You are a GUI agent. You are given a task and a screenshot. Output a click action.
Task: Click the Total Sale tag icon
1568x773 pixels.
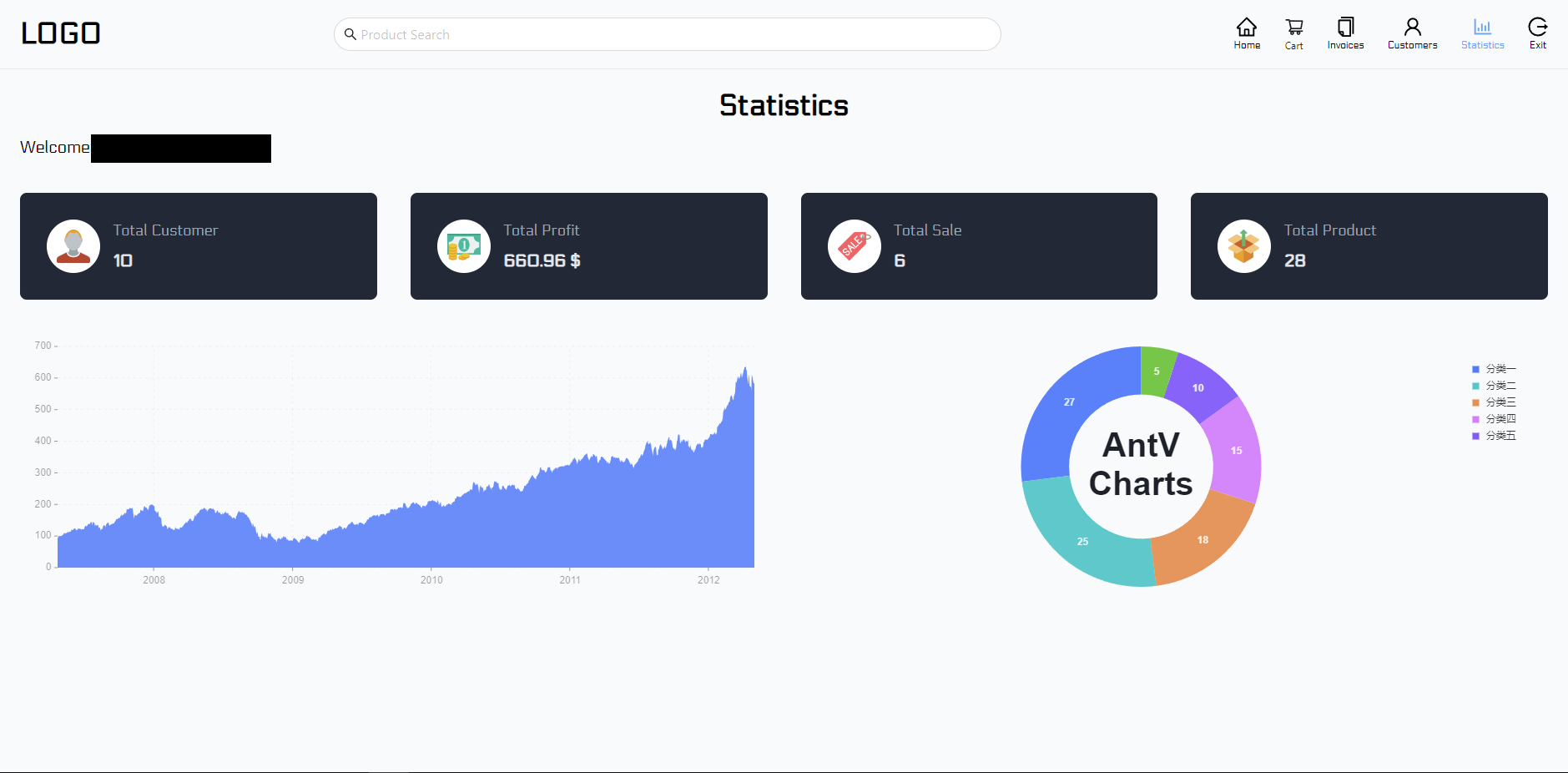tap(854, 246)
